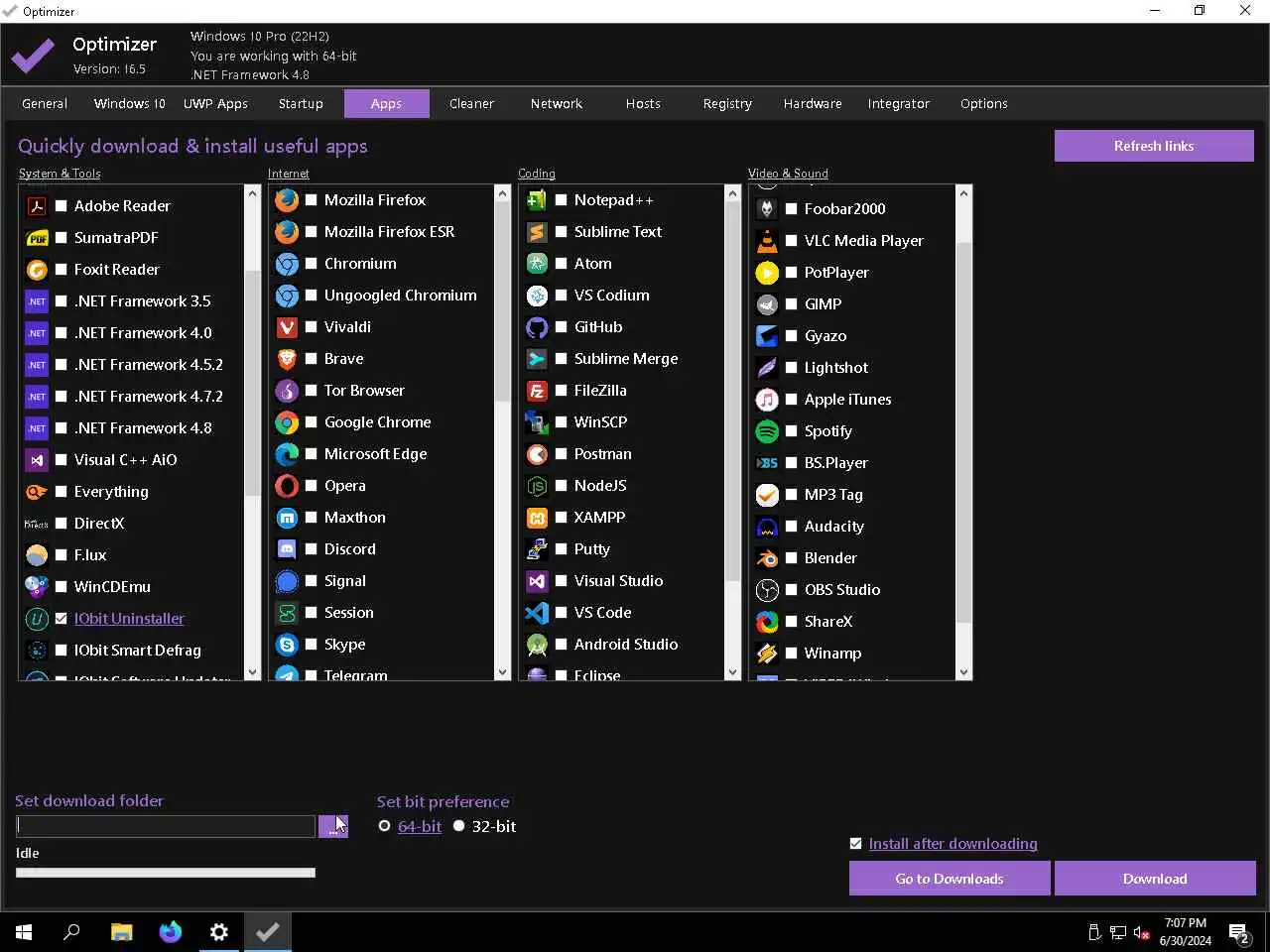Click the Refresh links button
Viewport: 1270px width, 952px height.
pyautogui.click(x=1154, y=146)
